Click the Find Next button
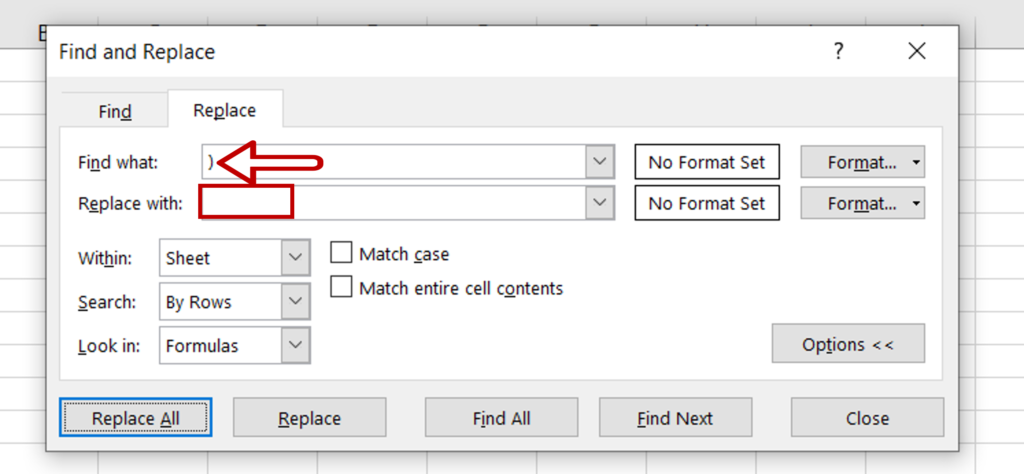1024x474 pixels. tap(675, 418)
